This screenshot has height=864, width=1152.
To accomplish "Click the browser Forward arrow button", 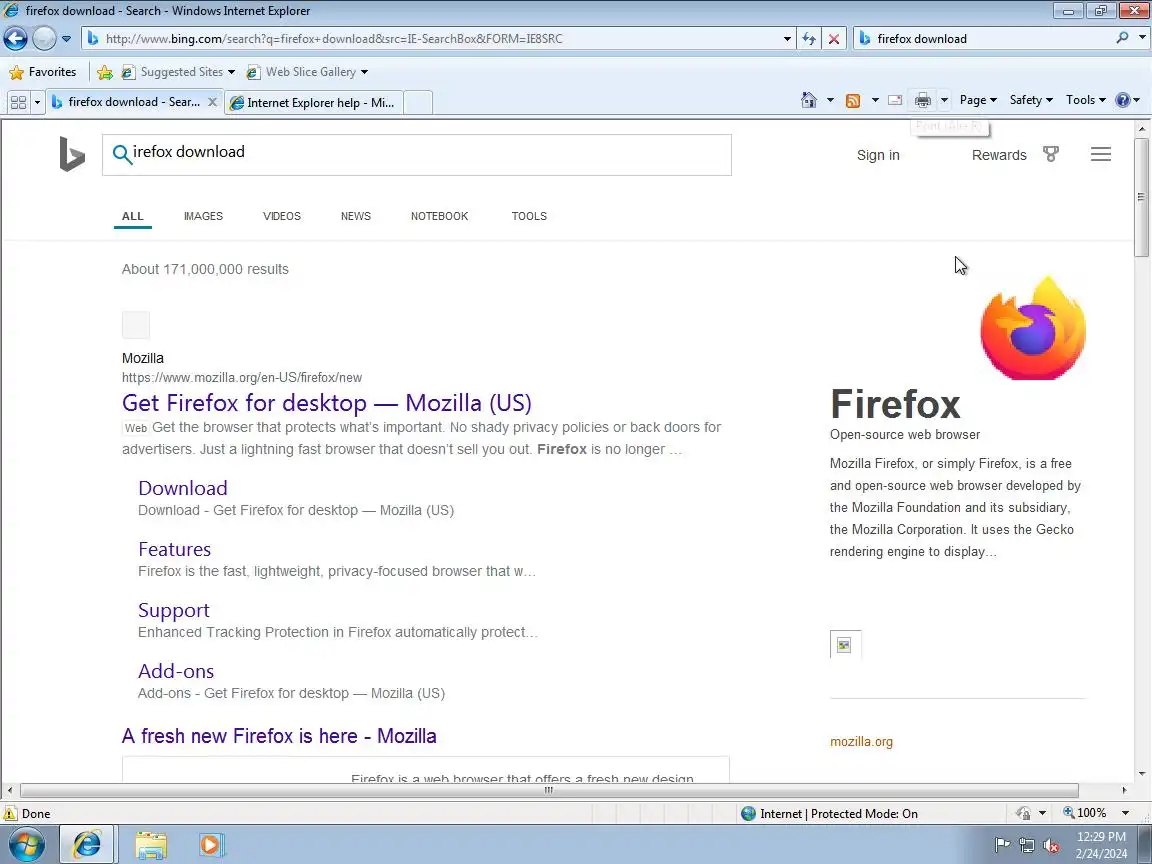I will pyautogui.click(x=44, y=38).
